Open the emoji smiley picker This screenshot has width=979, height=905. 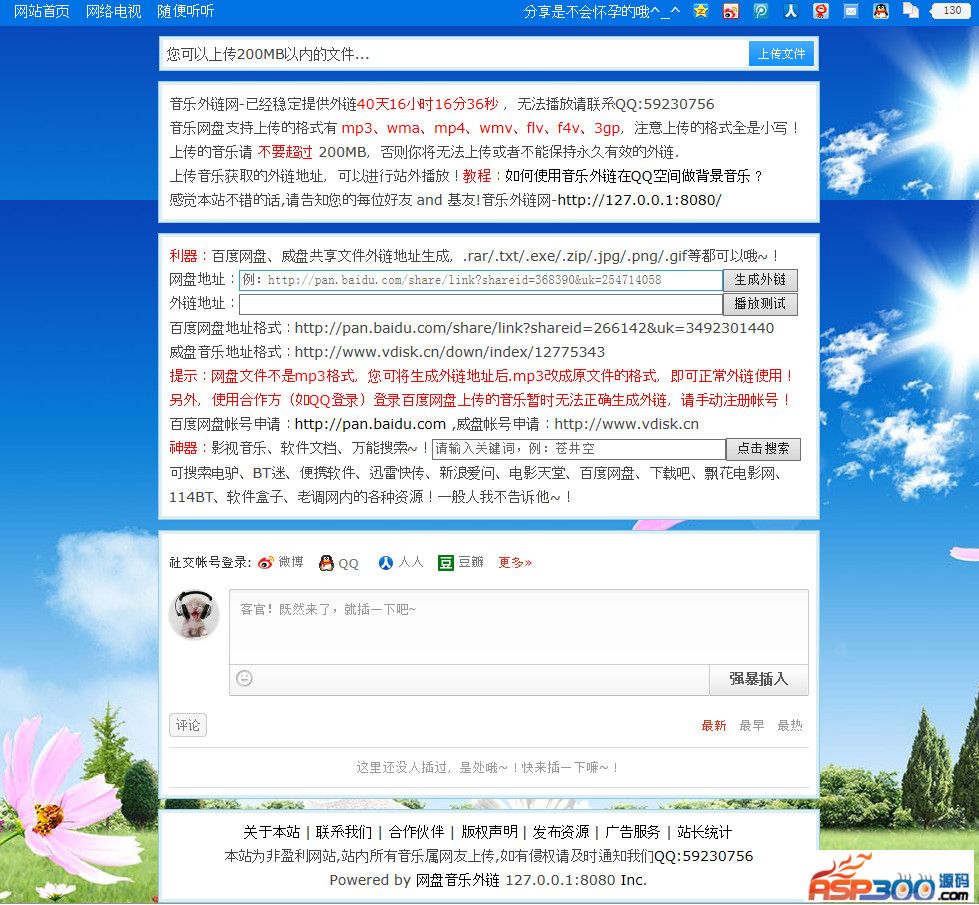(x=244, y=678)
